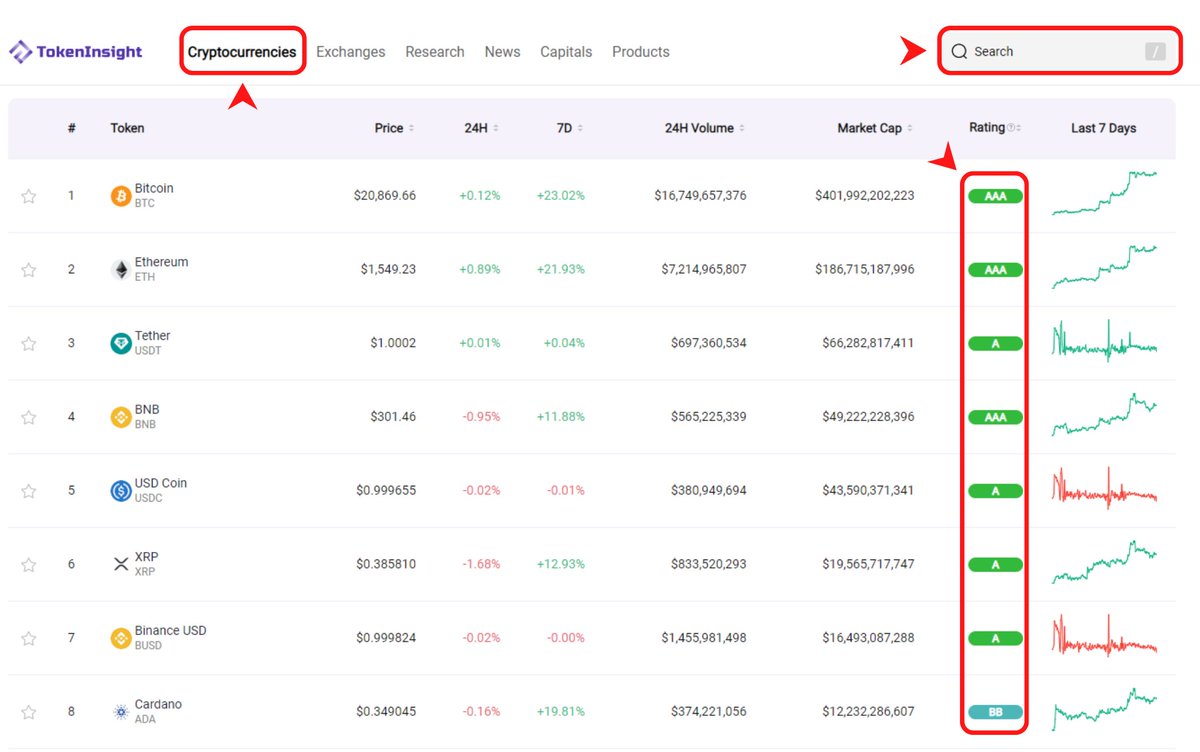Open the Ethereum token page link
Image resolution: width=1200 pixels, height=752 pixels.
[161, 262]
